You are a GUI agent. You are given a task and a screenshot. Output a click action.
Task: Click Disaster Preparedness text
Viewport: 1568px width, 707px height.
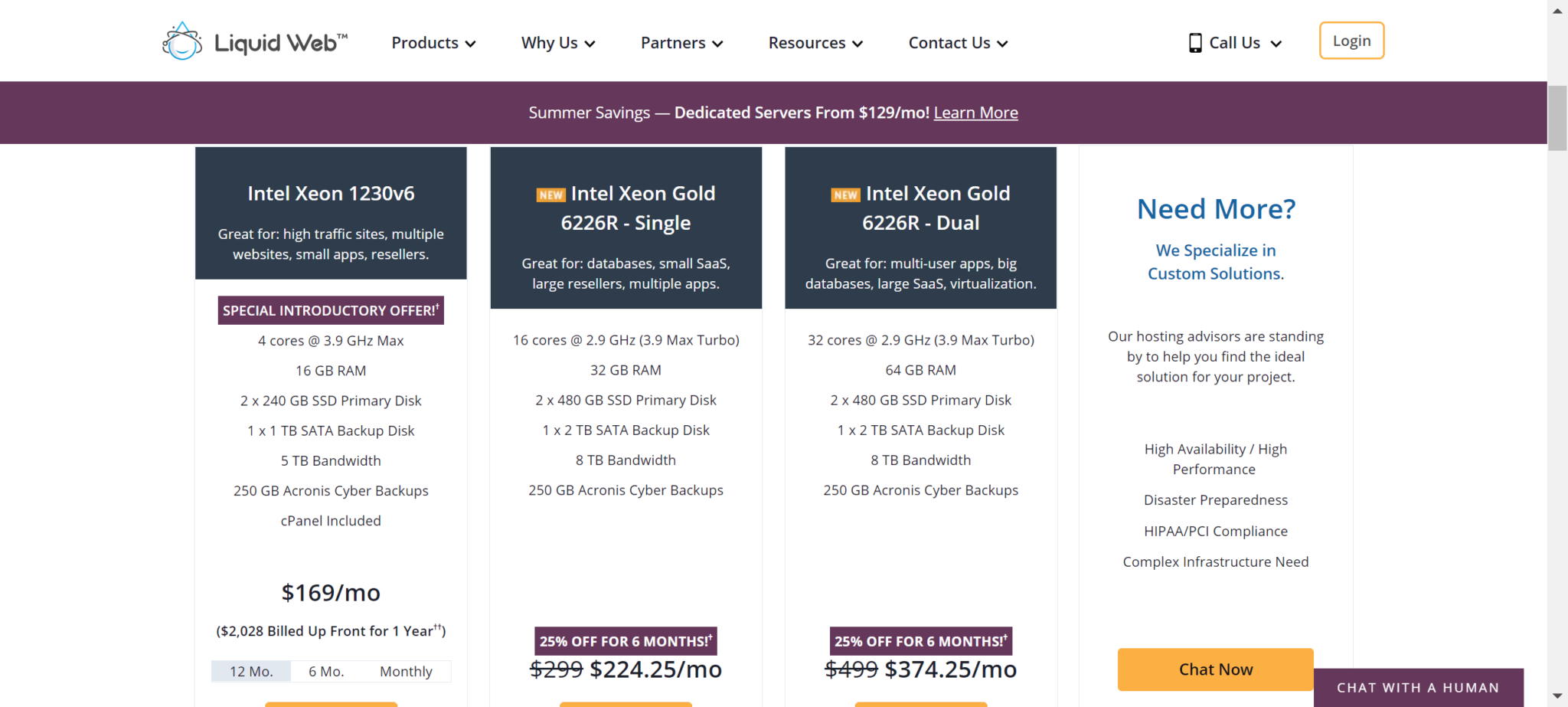pos(1216,500)
